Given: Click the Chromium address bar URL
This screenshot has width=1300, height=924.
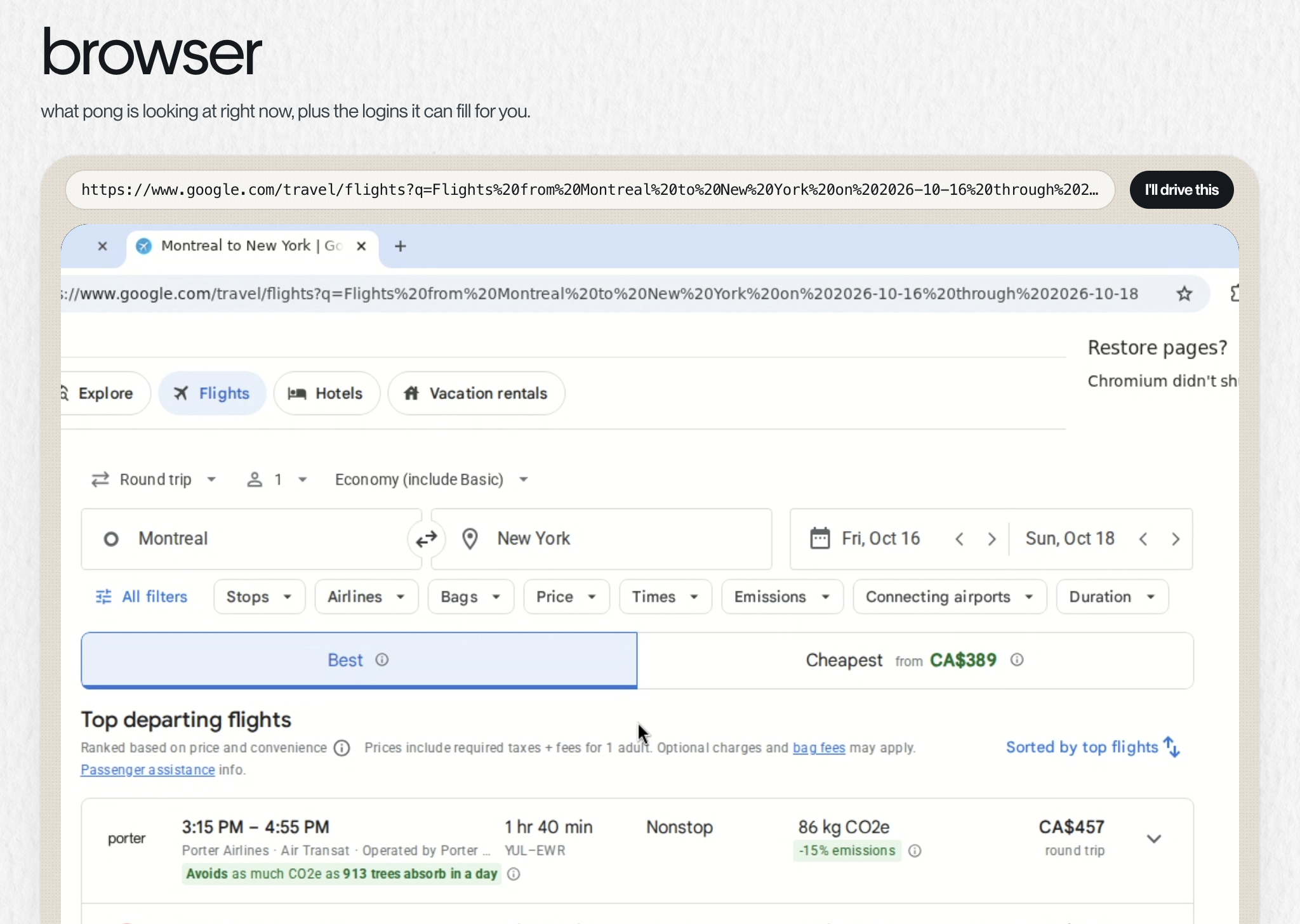Looking at the screenshot, I should [x=600, y=294].
